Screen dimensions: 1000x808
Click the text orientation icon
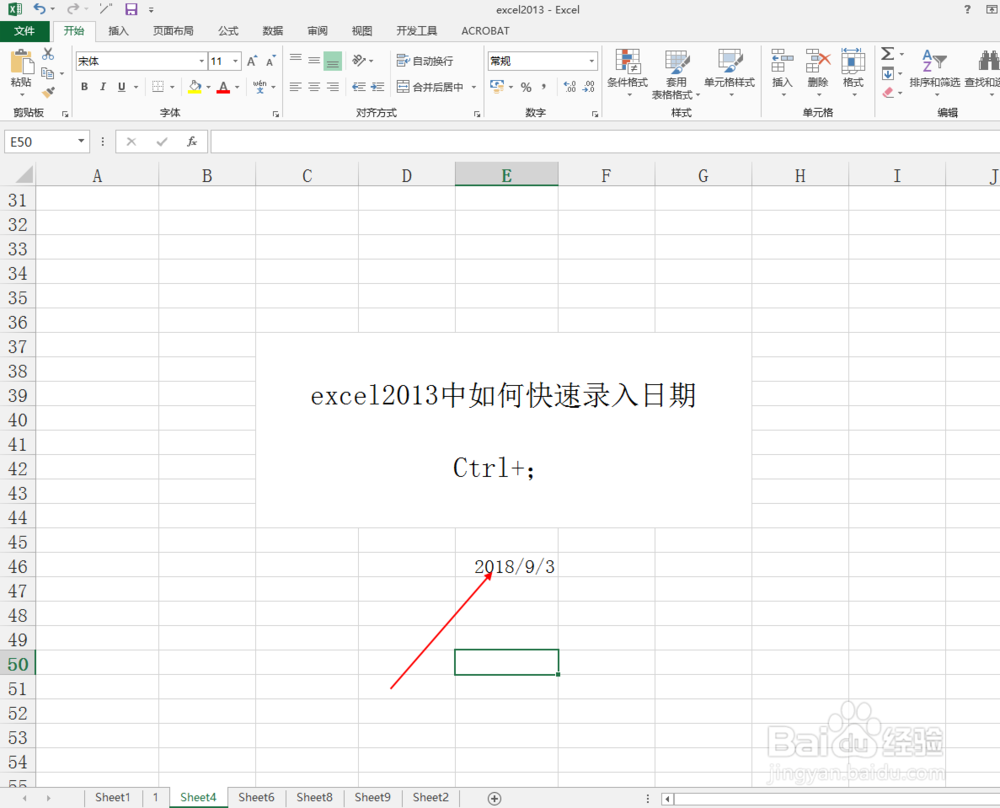click(x=359, y=61)
